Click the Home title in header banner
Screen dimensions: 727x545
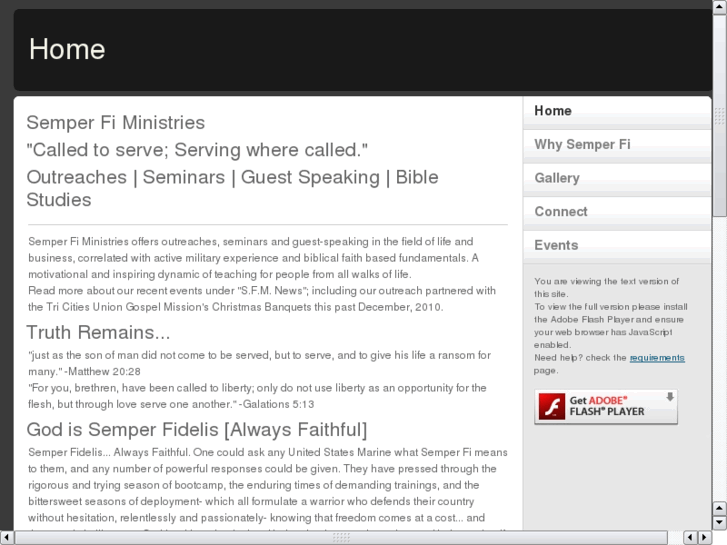pyautogui.click(x=67, y=49)
